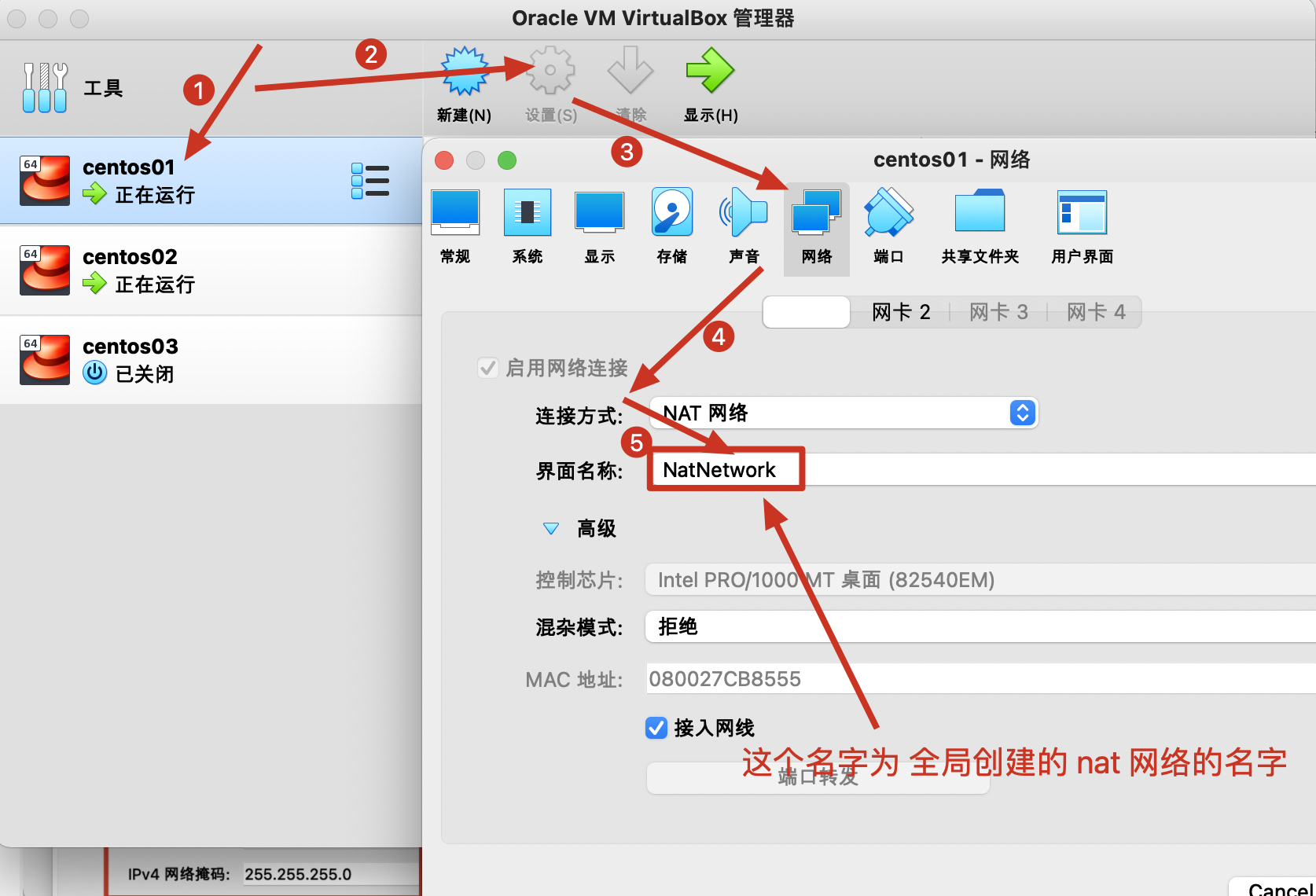Close the centos01 network settings window
The height and width of the screenshot is (896, 1316).
point(444,160)
